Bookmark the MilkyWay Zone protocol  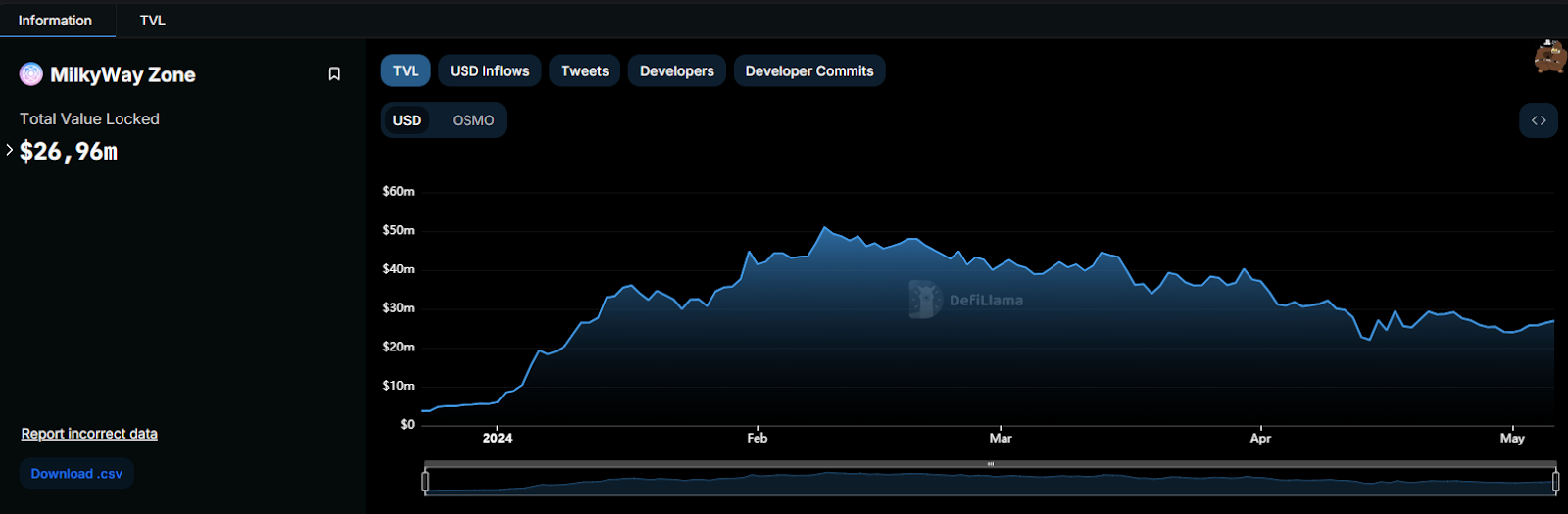[334, 74]
